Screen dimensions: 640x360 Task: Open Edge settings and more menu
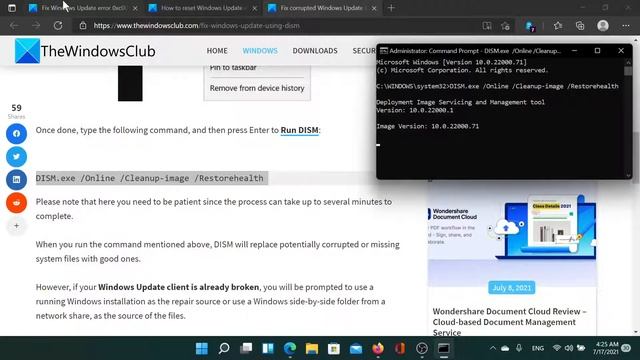(626, 26)
